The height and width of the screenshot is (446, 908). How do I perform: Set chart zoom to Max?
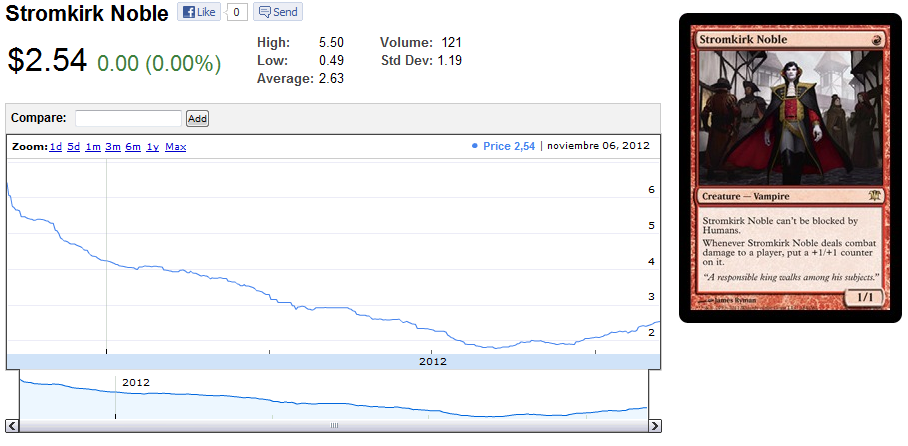click(x=175, y=147)
